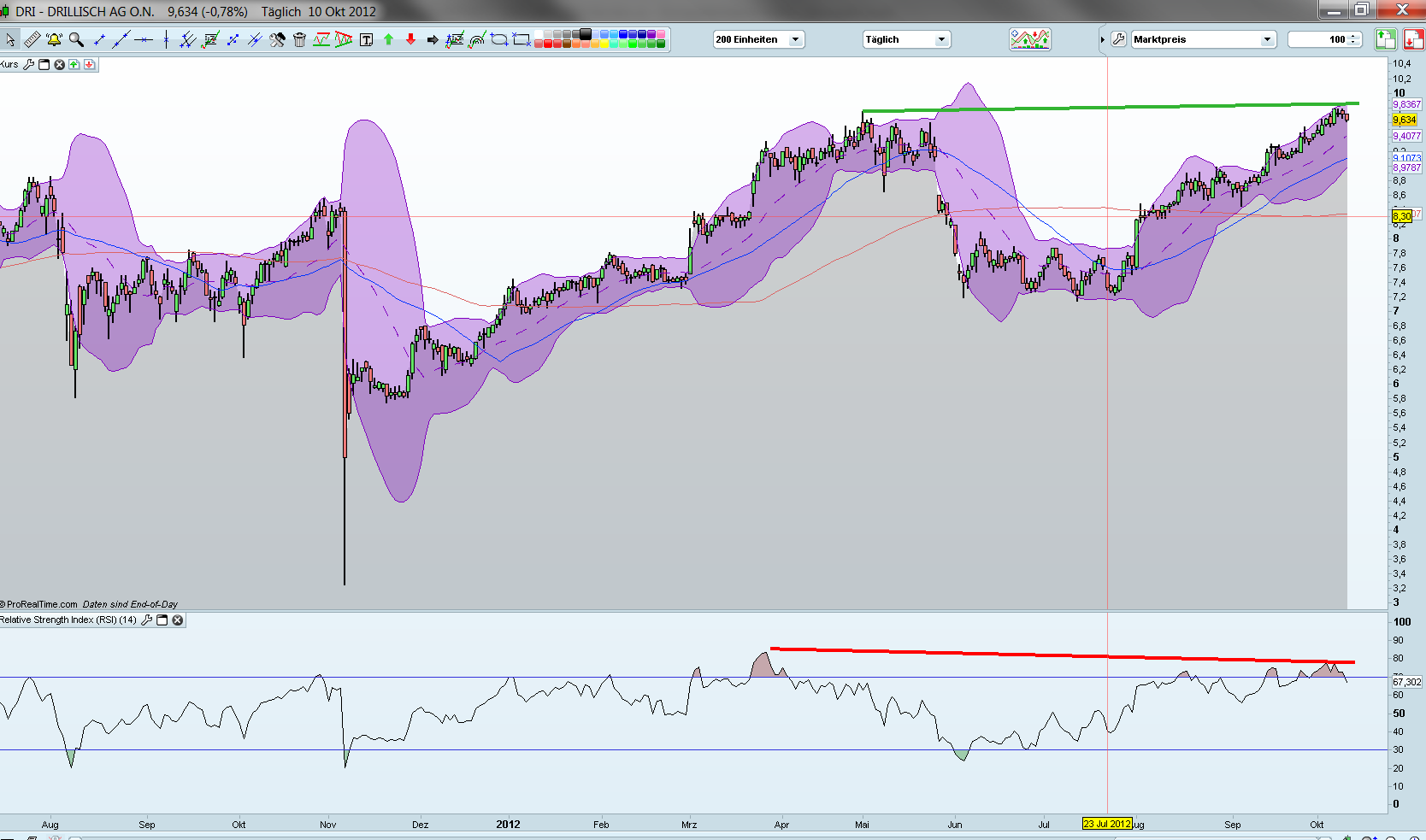
Task: Click the red sell order icon
Action: 1413,39
